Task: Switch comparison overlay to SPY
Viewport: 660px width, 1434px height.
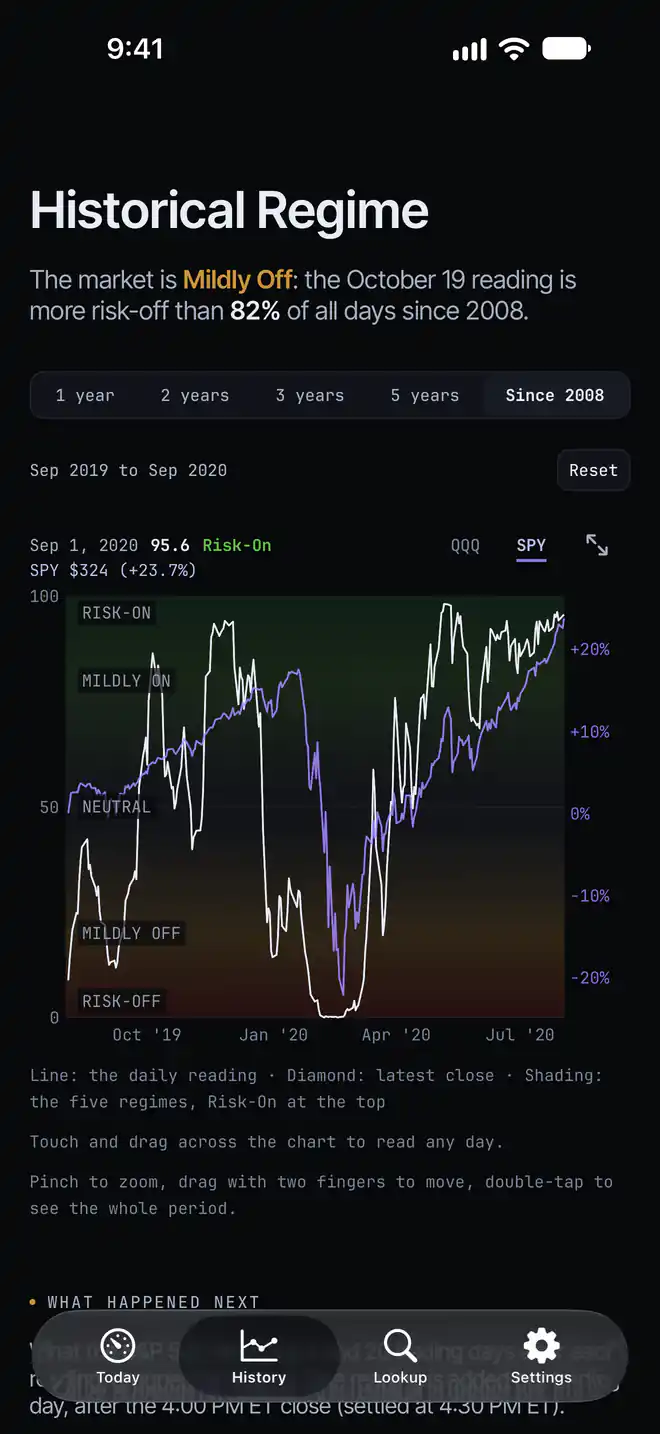Action: coord(531,546)
